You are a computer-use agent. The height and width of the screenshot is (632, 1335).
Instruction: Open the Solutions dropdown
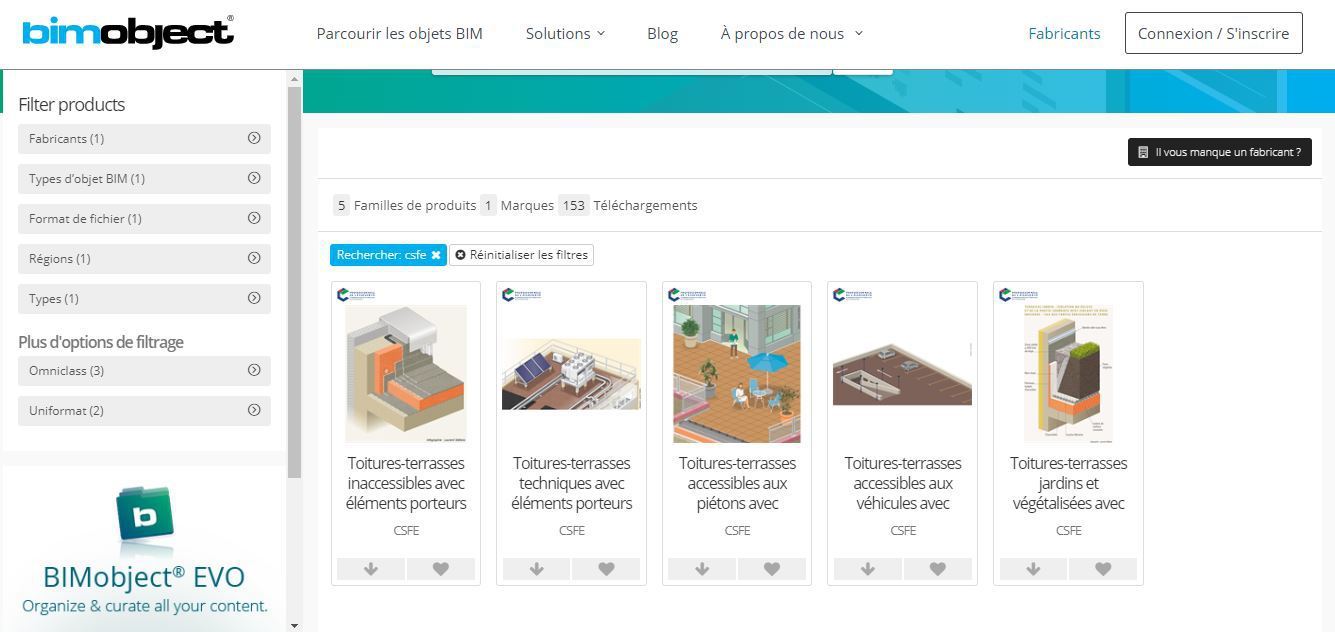(565, 33)
